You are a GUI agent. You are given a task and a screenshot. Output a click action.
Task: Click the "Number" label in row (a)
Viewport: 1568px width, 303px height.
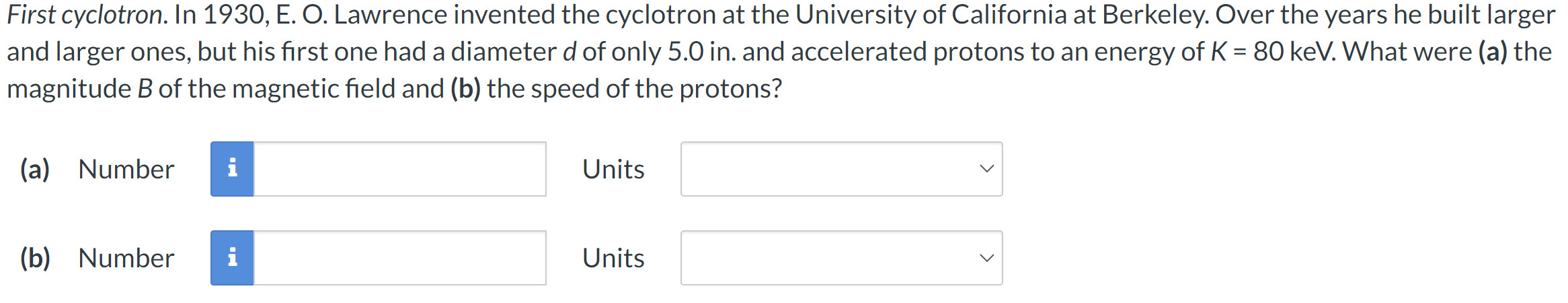pyautogui.click(x=126, y=169)
